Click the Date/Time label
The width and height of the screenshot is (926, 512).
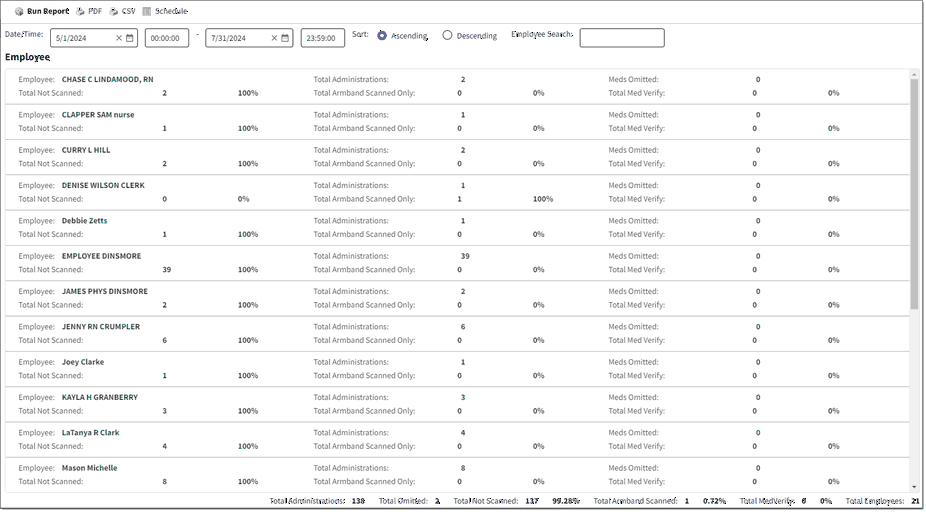[x=24, y=34]
